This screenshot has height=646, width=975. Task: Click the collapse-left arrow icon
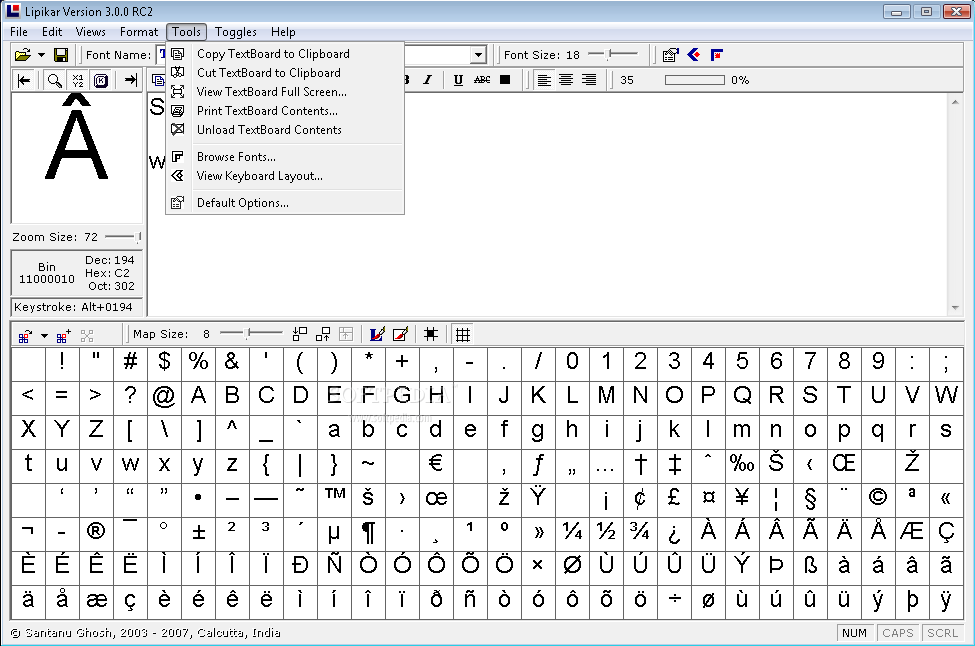(x=24, y=80)
